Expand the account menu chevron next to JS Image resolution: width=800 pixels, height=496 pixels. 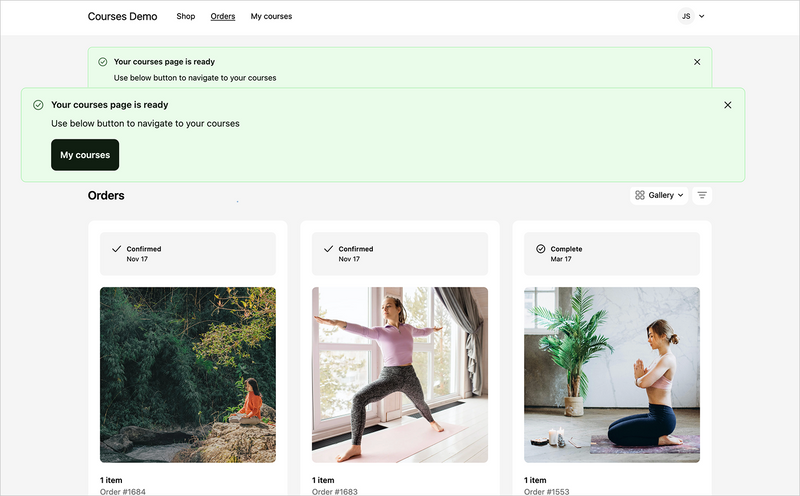pyautogui.click(x=702, y=16)
